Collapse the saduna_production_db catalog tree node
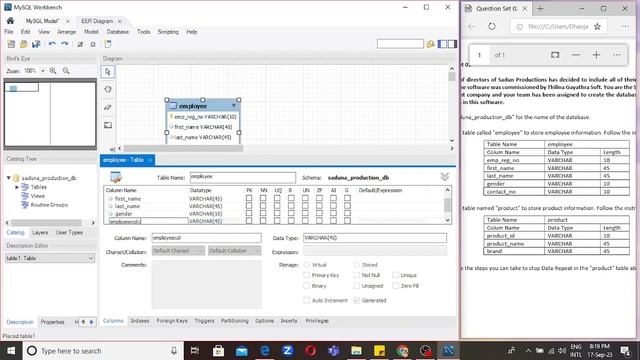 click(9, 178)
